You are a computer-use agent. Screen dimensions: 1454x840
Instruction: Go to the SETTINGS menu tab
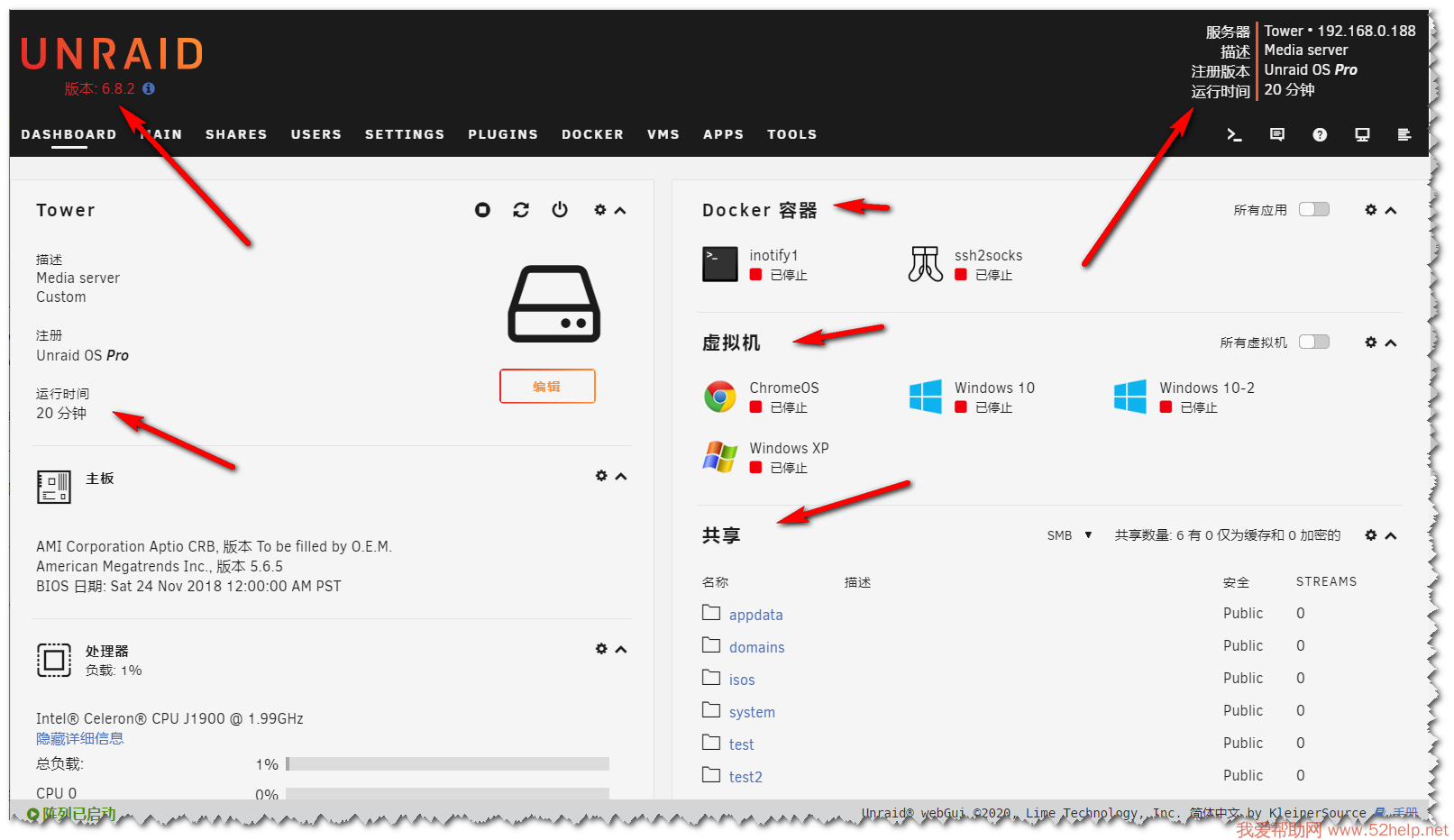pos(405,134)
